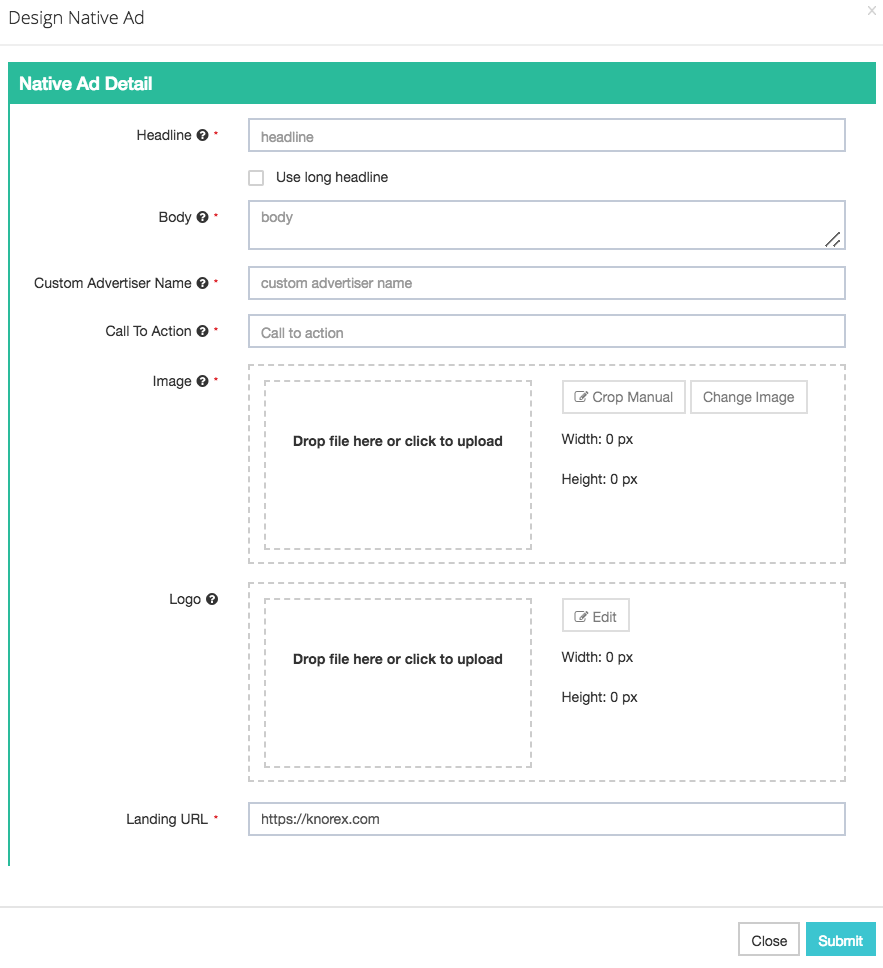Viewport: 883px width, 968px height.
Task: Click the Call to action input
Action: pos(546,332)
